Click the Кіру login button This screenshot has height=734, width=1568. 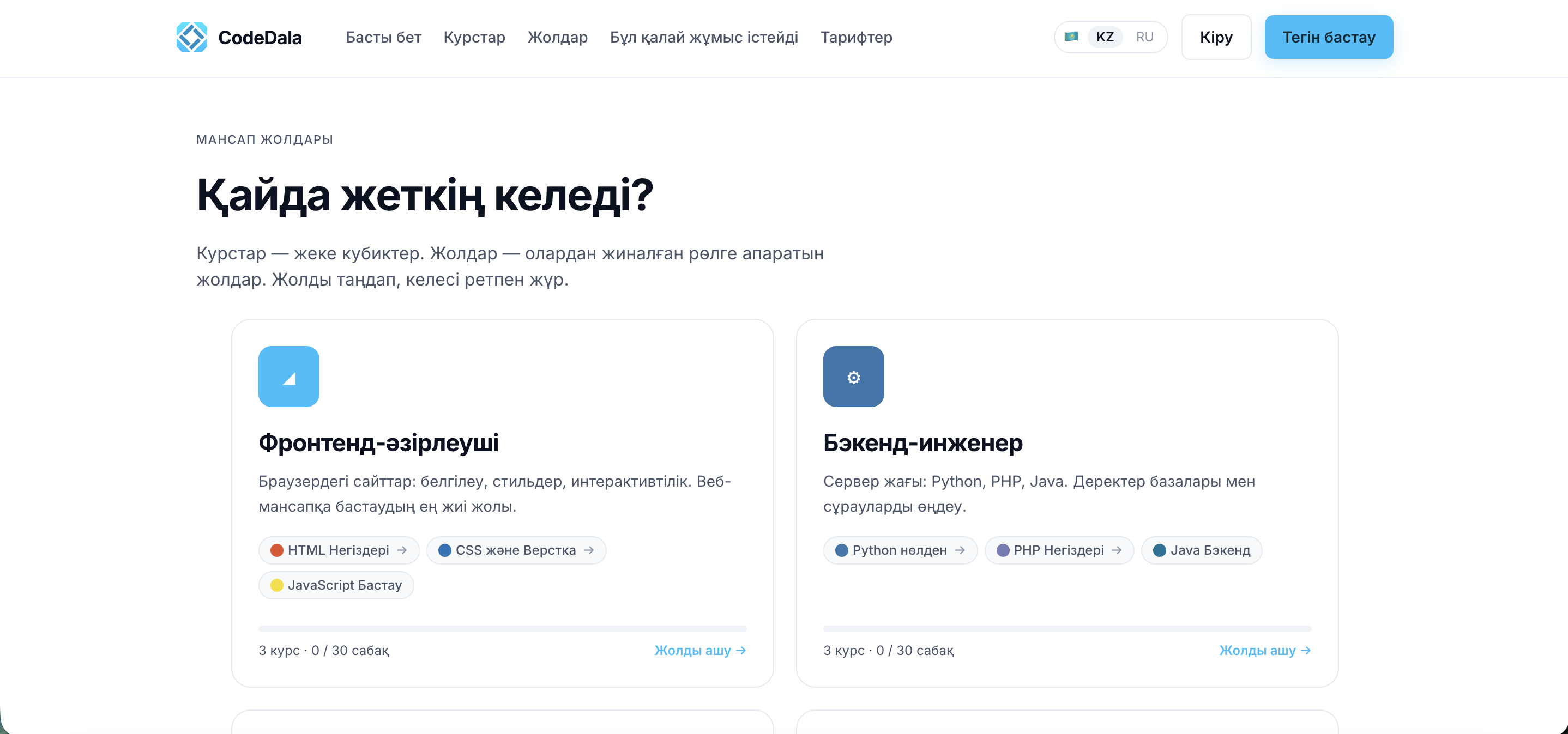pos(1216,37)
